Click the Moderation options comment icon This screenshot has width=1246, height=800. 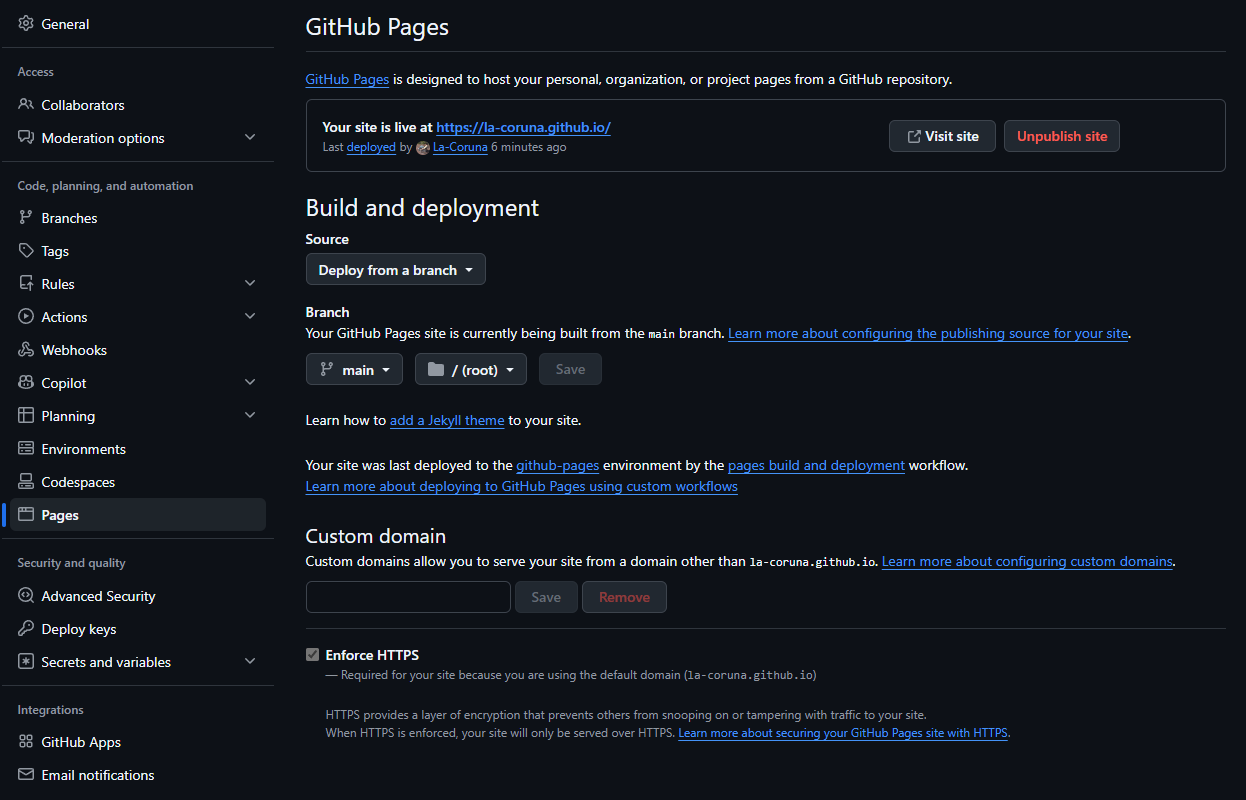(x=26, y=138)
